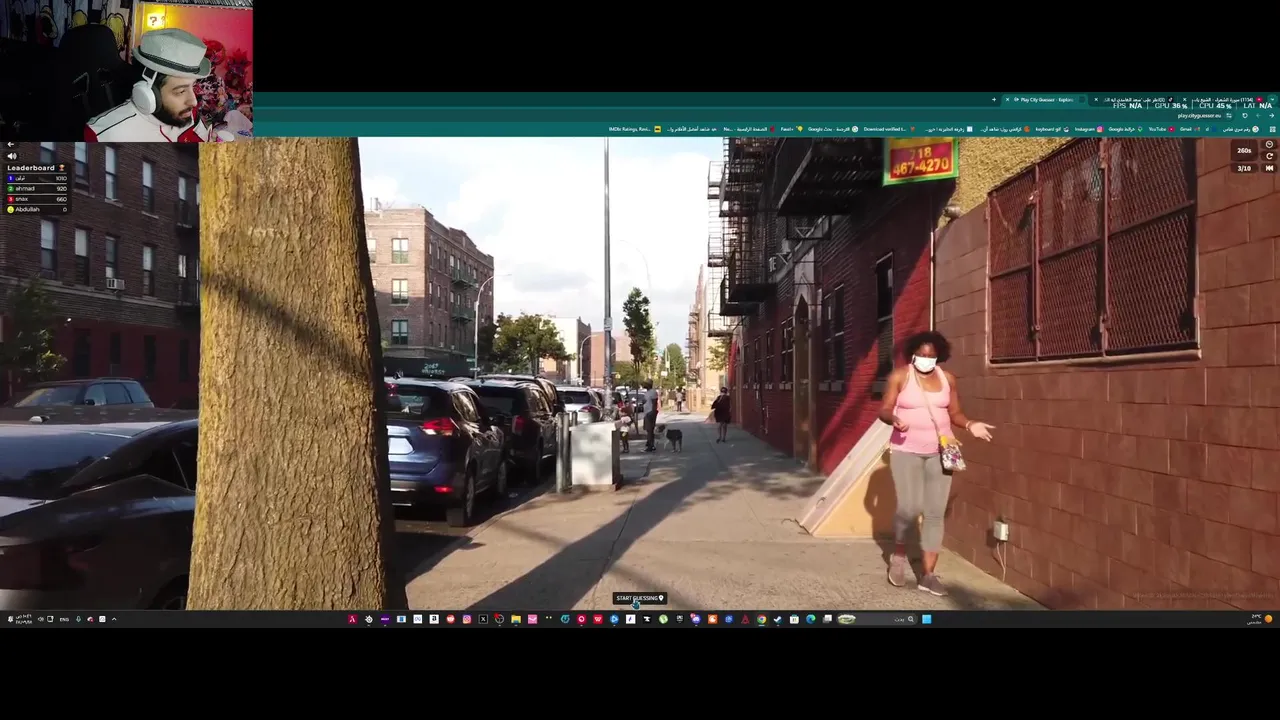The image size is (1280, 720).
Task: Select Abdullah row in the leaderboard
Action: (37, 210)
